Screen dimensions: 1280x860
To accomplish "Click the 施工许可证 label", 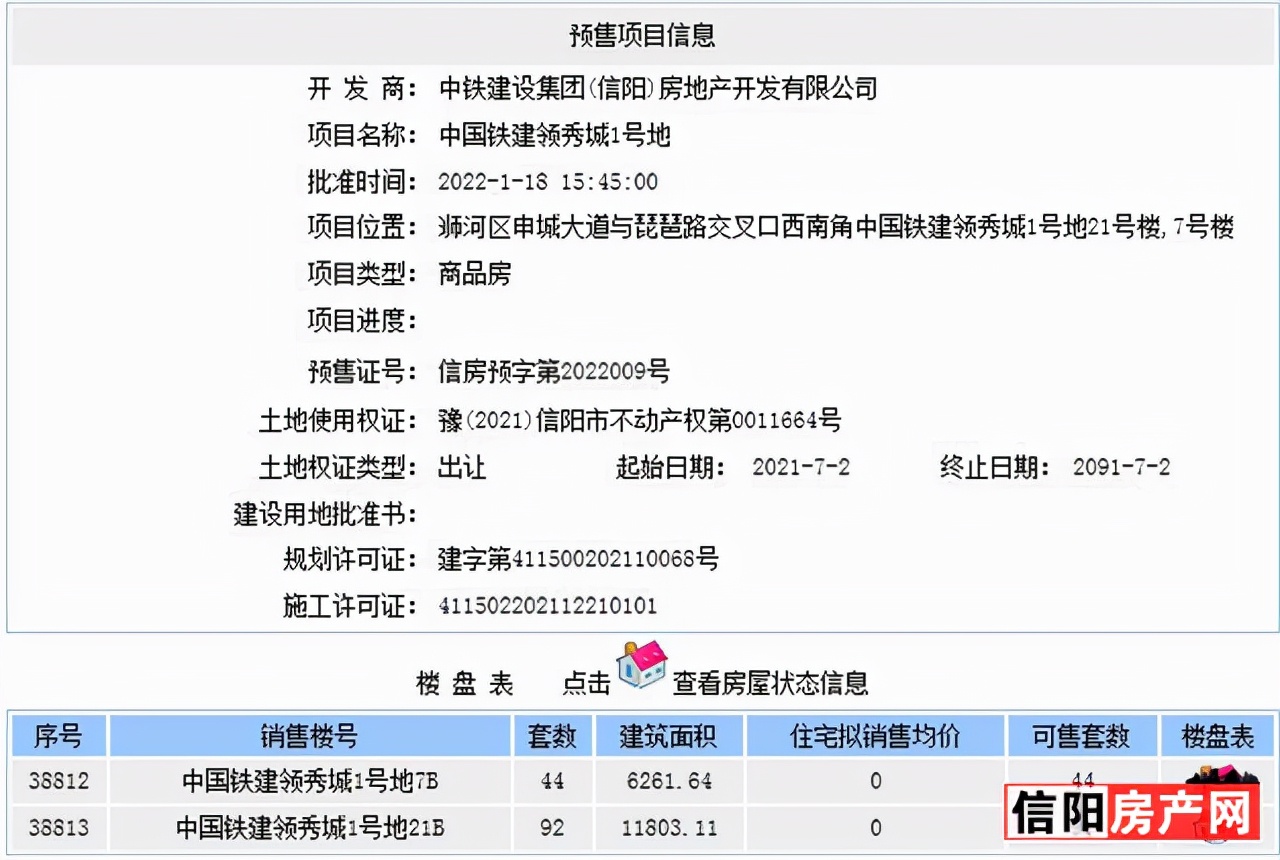I will point(350,606).
